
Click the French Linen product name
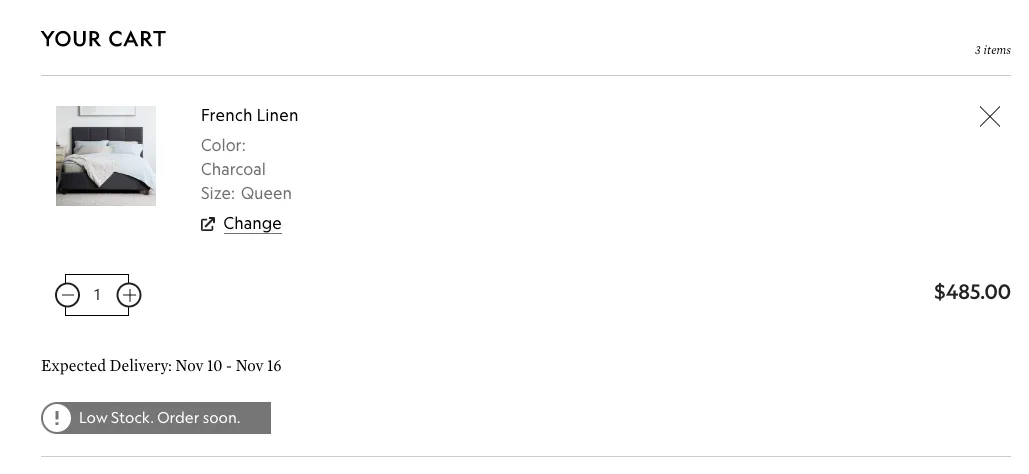pyautogui.click(x=249, y=116)
